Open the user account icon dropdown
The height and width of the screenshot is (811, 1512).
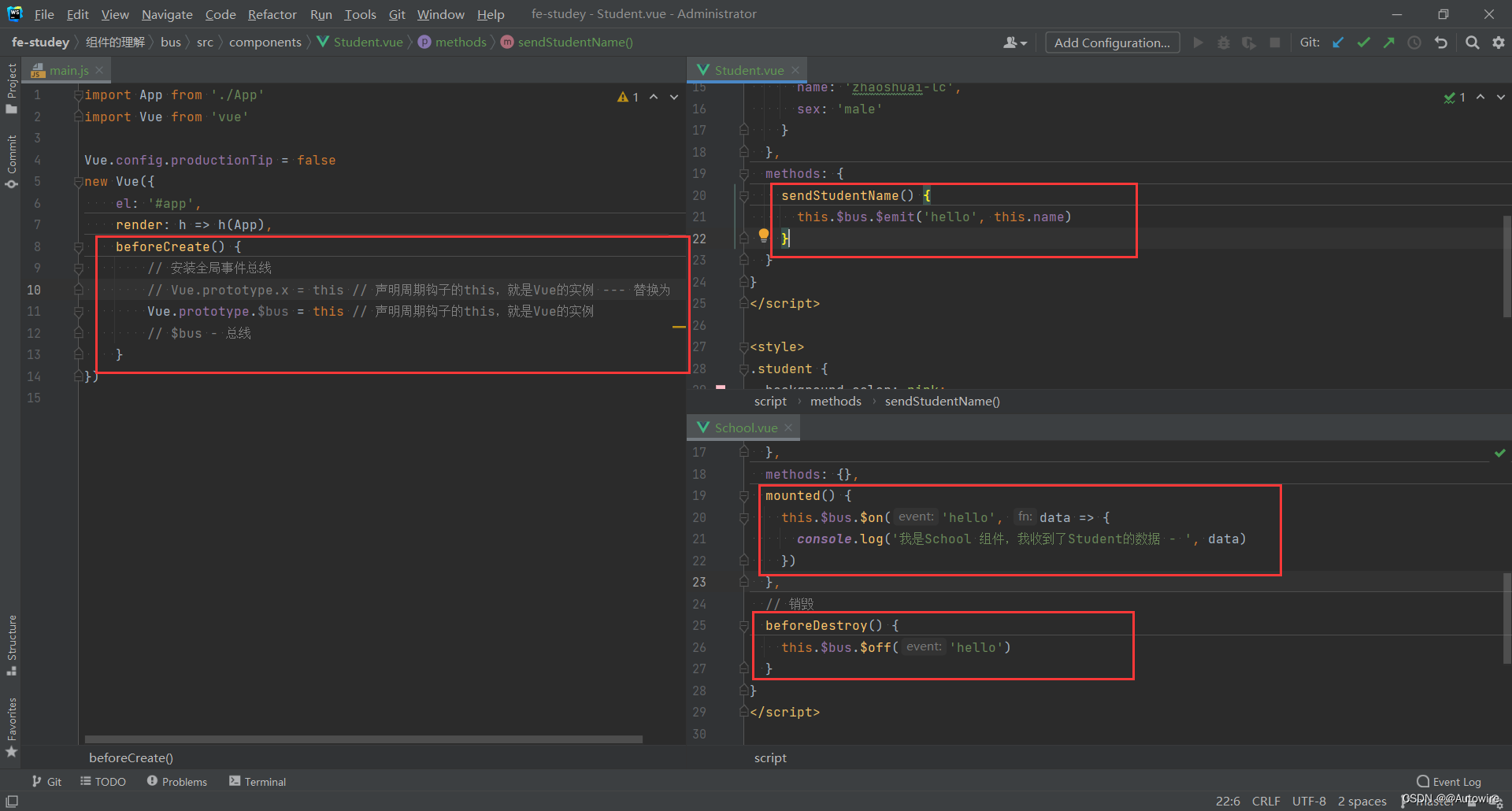pyautogui.click(x=1015, y=43)
